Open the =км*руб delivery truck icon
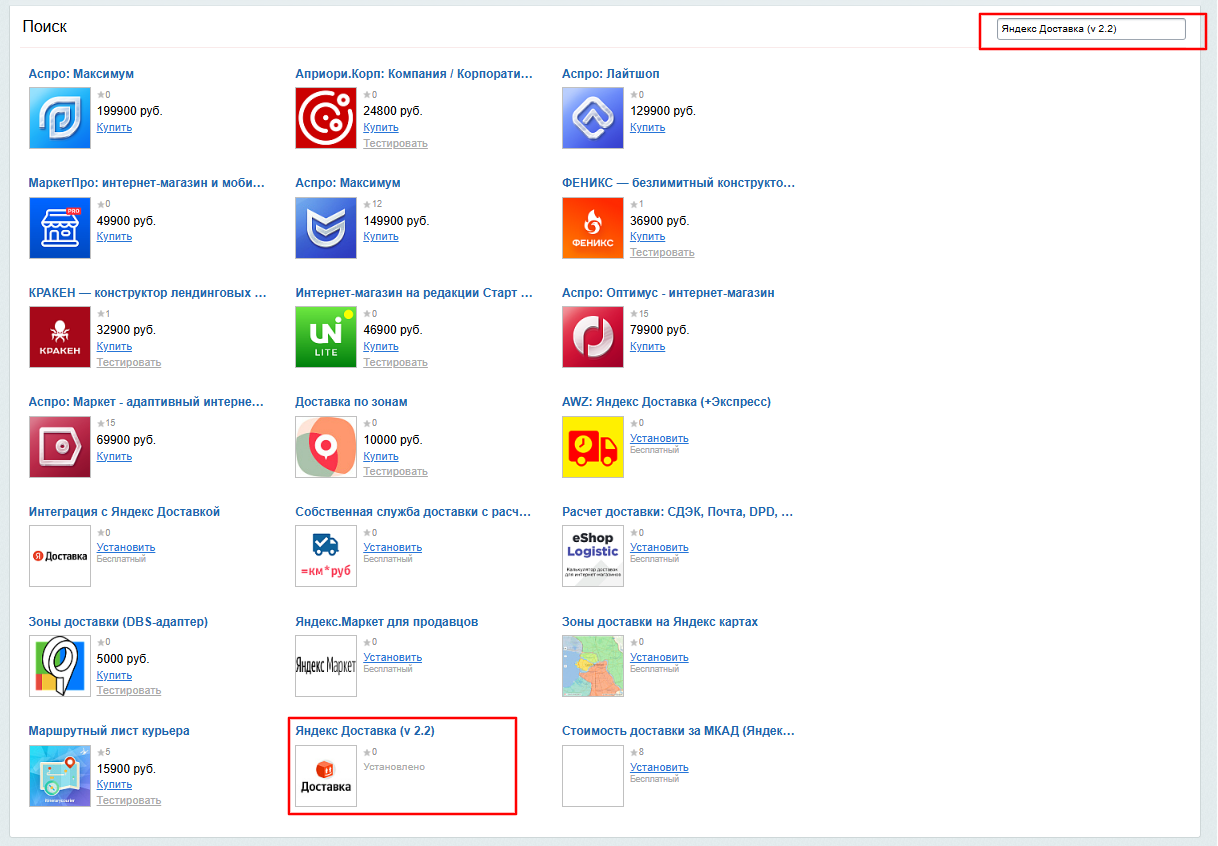Image resolution: width=1218 pixels, height=846 pixels. (x=326, y=556)
